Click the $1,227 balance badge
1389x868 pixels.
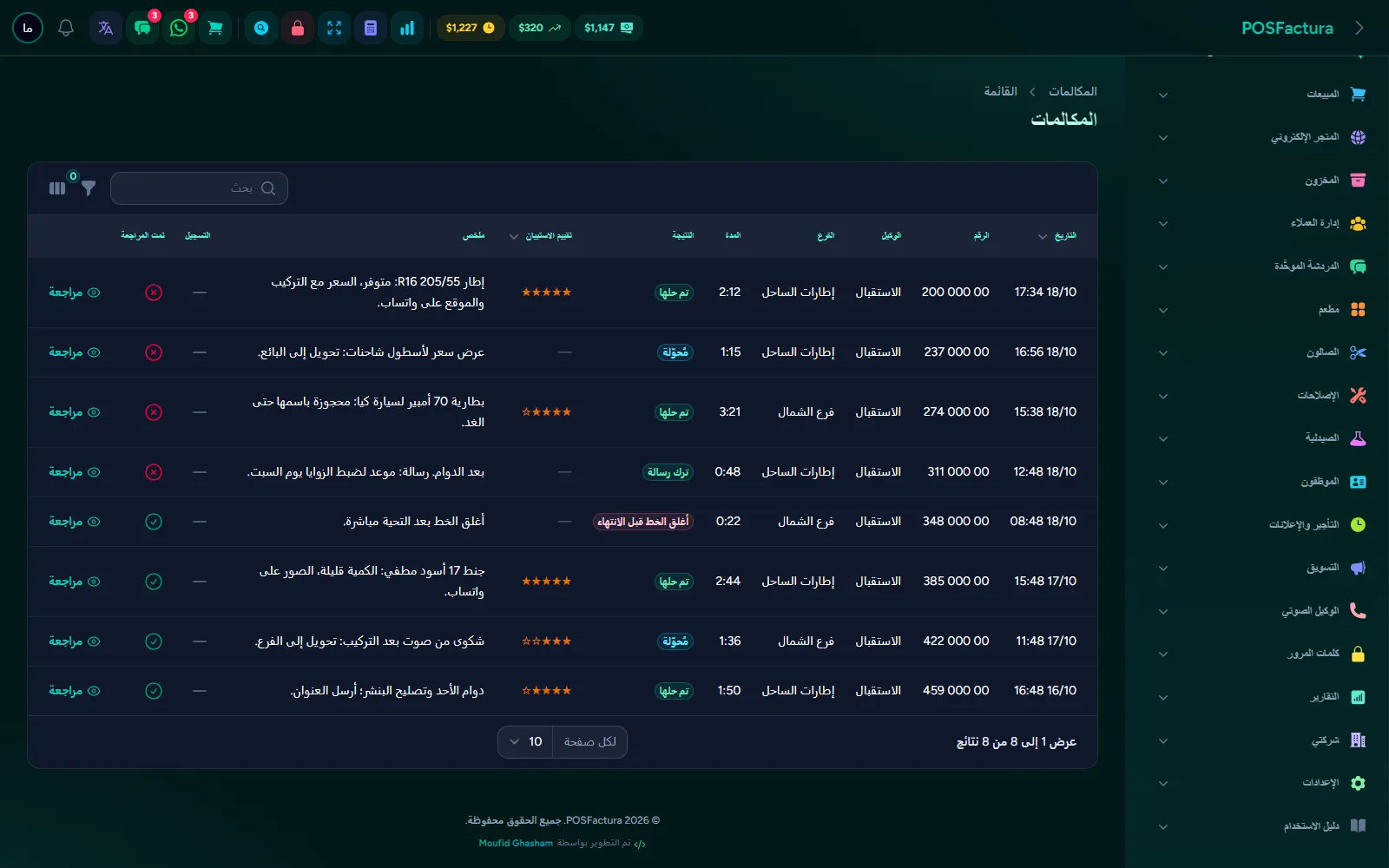pos(470,28)
